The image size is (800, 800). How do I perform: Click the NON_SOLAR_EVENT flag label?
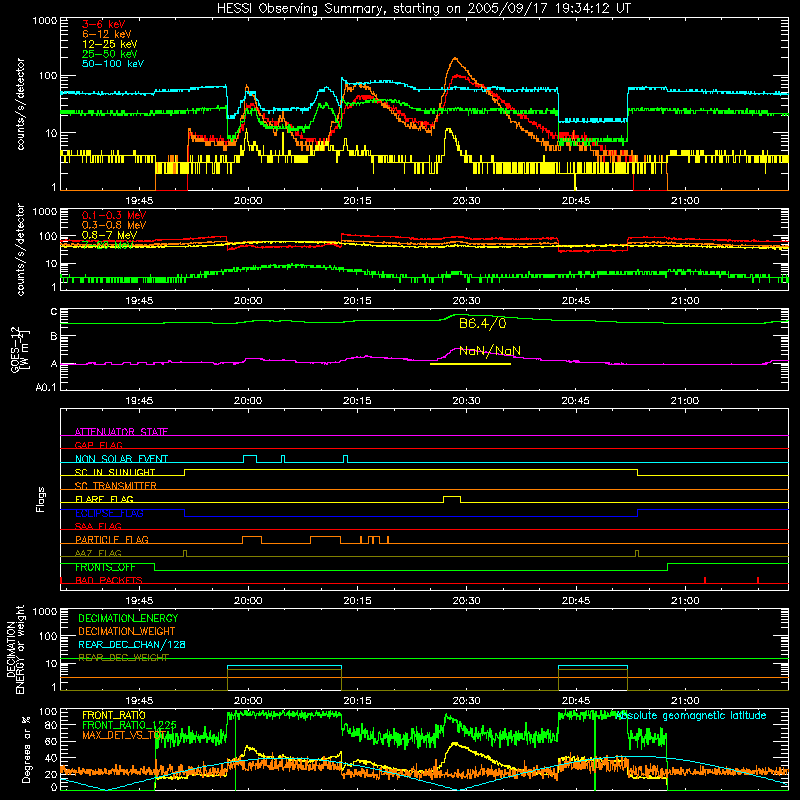[x=121, y=459]
